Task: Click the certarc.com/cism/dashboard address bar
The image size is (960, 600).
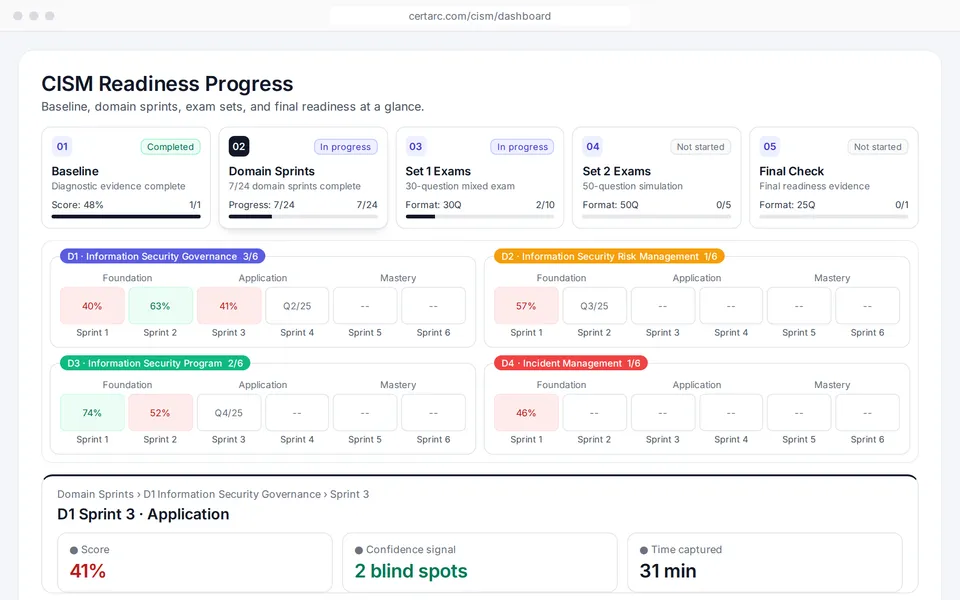Action: (480, 16)
